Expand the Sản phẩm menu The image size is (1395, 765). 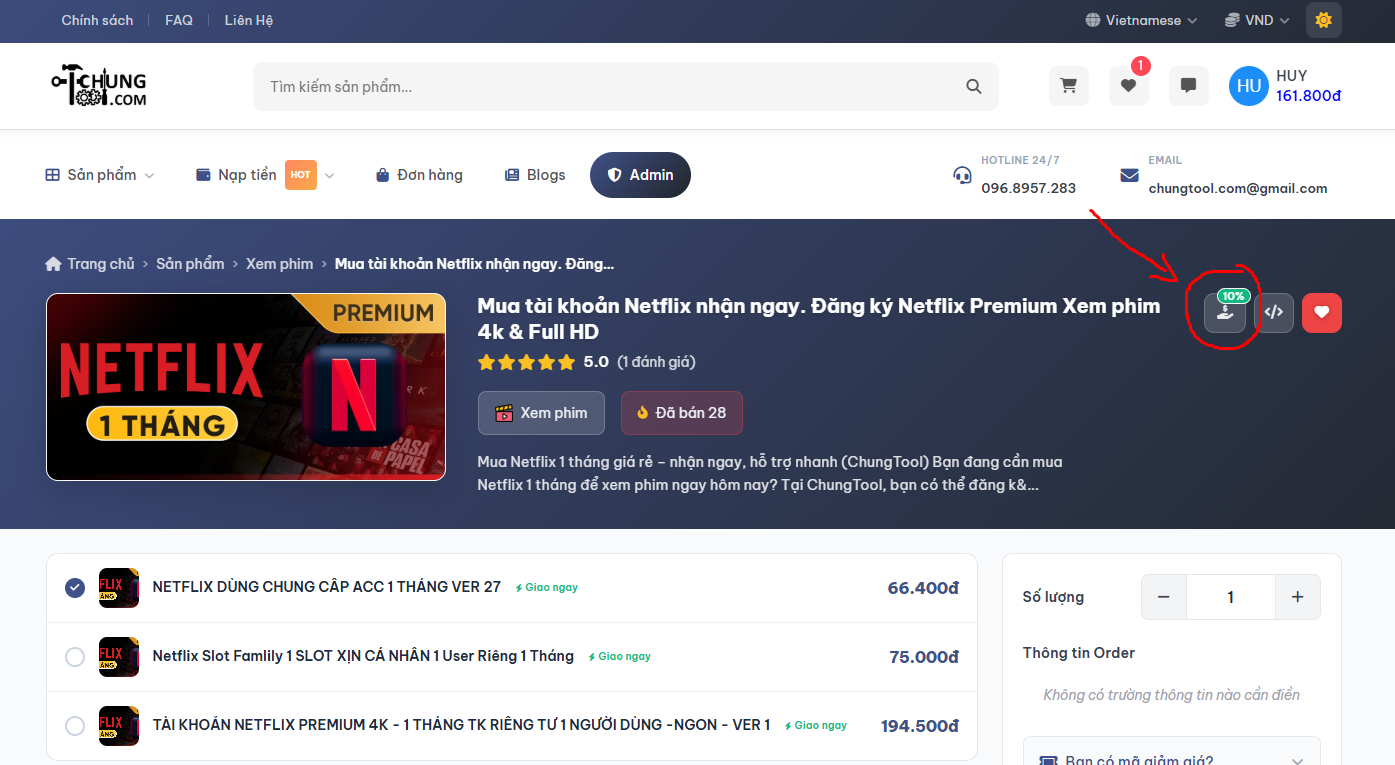(x=100, y=175)
